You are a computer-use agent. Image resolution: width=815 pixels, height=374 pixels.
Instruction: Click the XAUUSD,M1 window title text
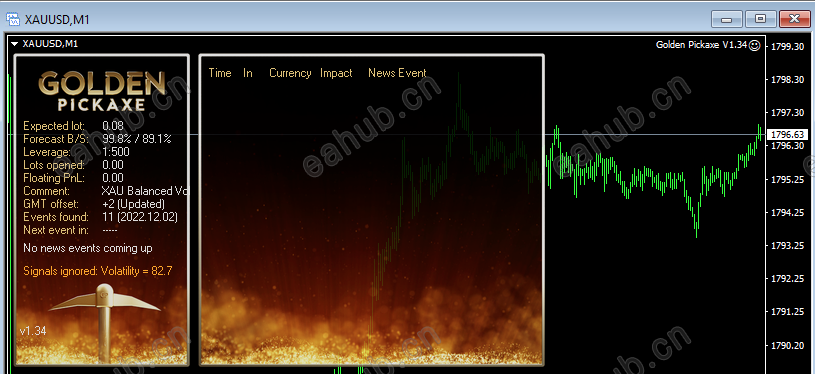tap(57, 20)
